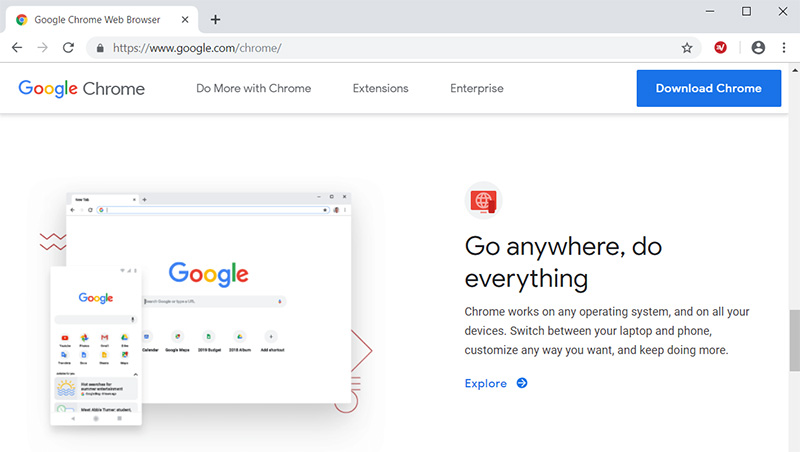Open Do More with Chrome menu item
Screen dimensions: 800x452
[x=254, y=88]
